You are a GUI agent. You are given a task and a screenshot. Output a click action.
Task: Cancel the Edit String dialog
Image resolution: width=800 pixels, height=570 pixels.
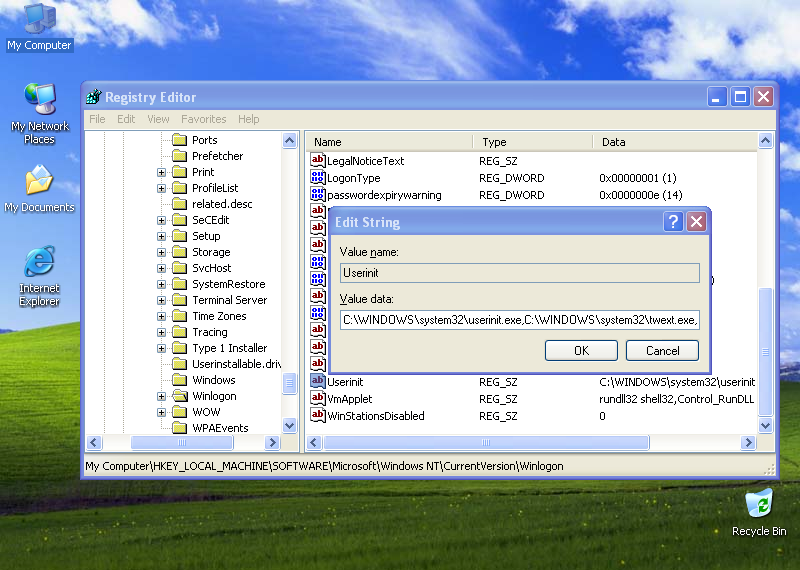662,350
